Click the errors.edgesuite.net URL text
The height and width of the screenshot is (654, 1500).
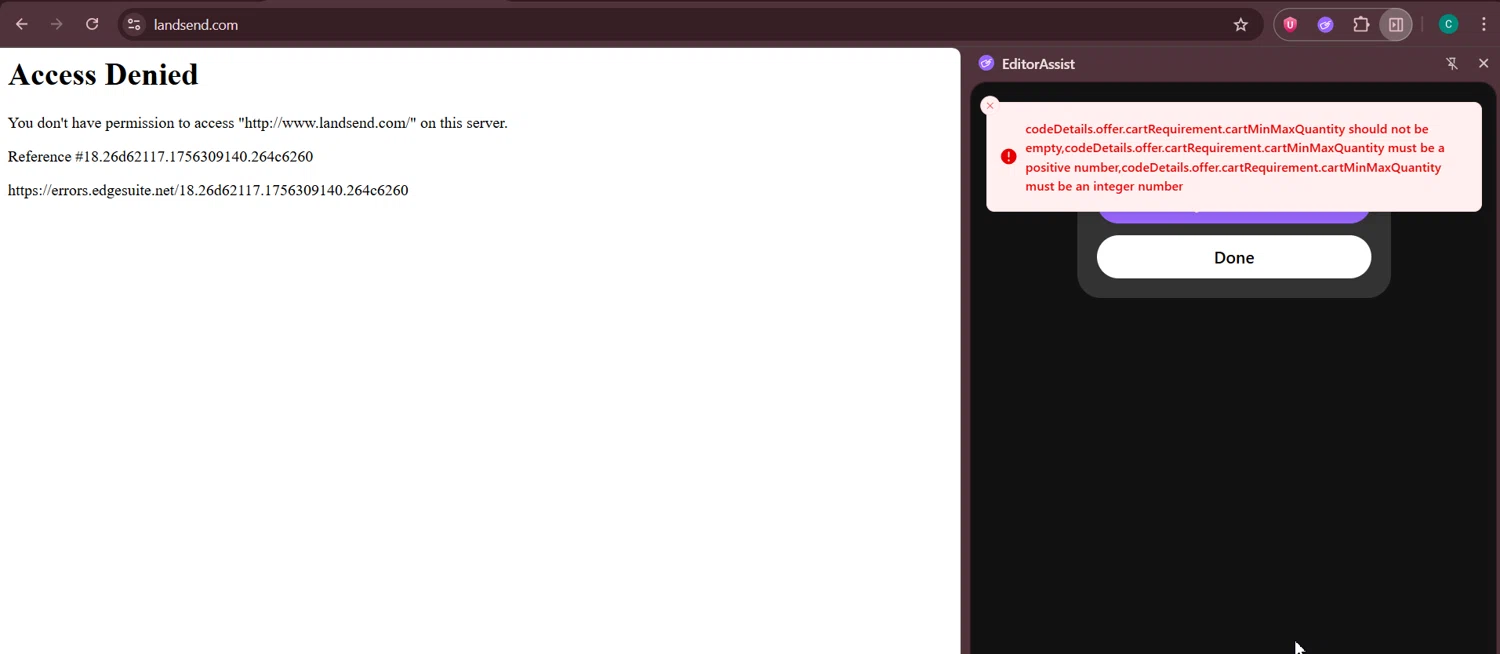[x=208, y=190]
